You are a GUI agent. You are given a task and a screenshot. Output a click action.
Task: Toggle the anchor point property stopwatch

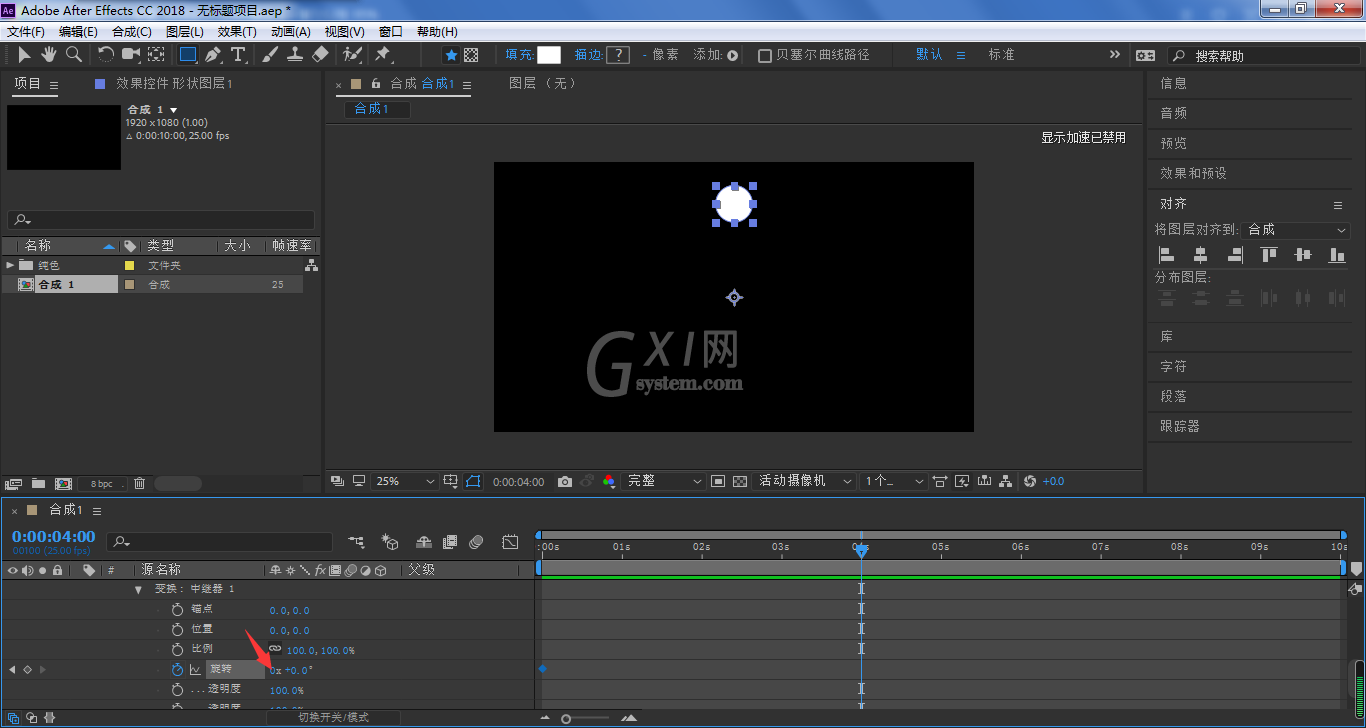click(178, 609)
